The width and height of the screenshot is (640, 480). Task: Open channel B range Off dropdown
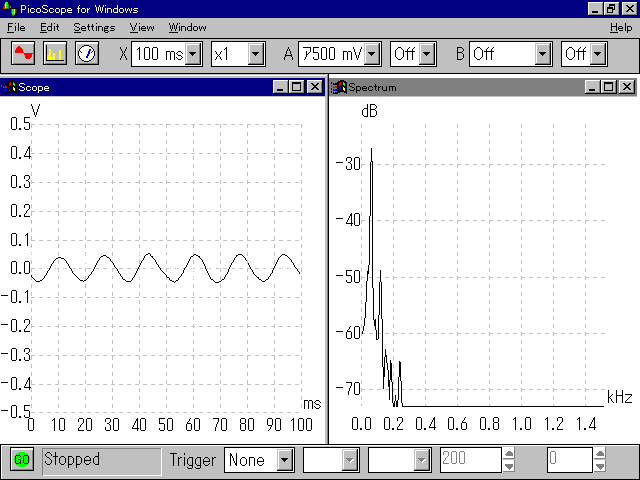543,54
